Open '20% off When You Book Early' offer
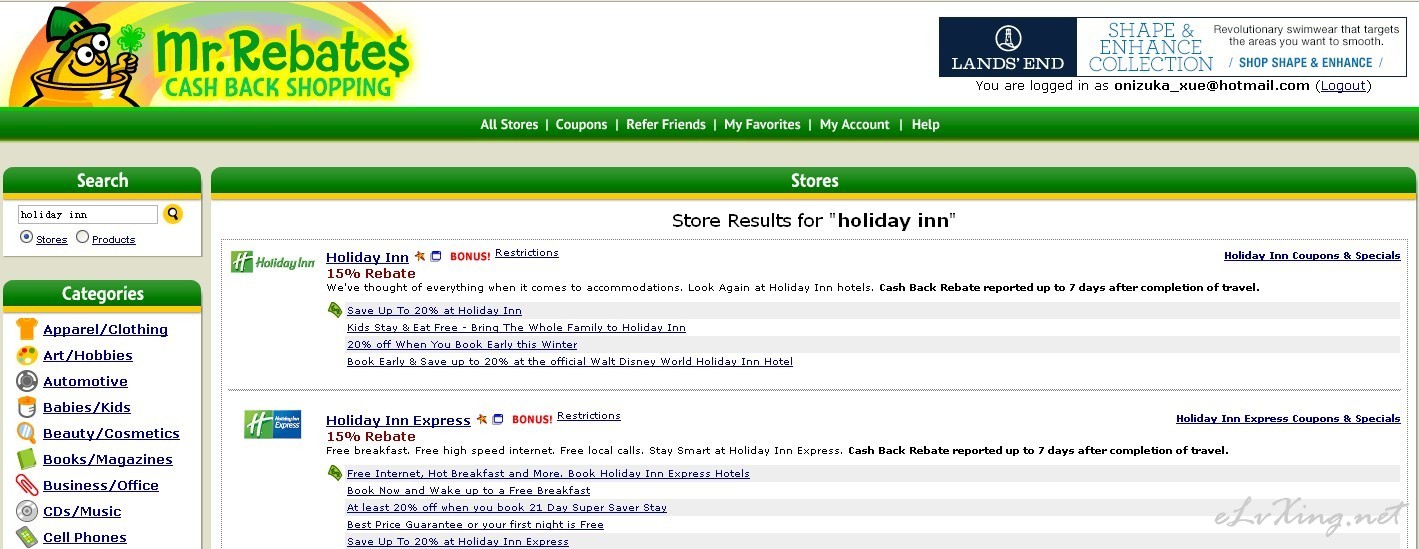Image resolution: width=1419 pixels, height=549 pixels. (462, 345)
